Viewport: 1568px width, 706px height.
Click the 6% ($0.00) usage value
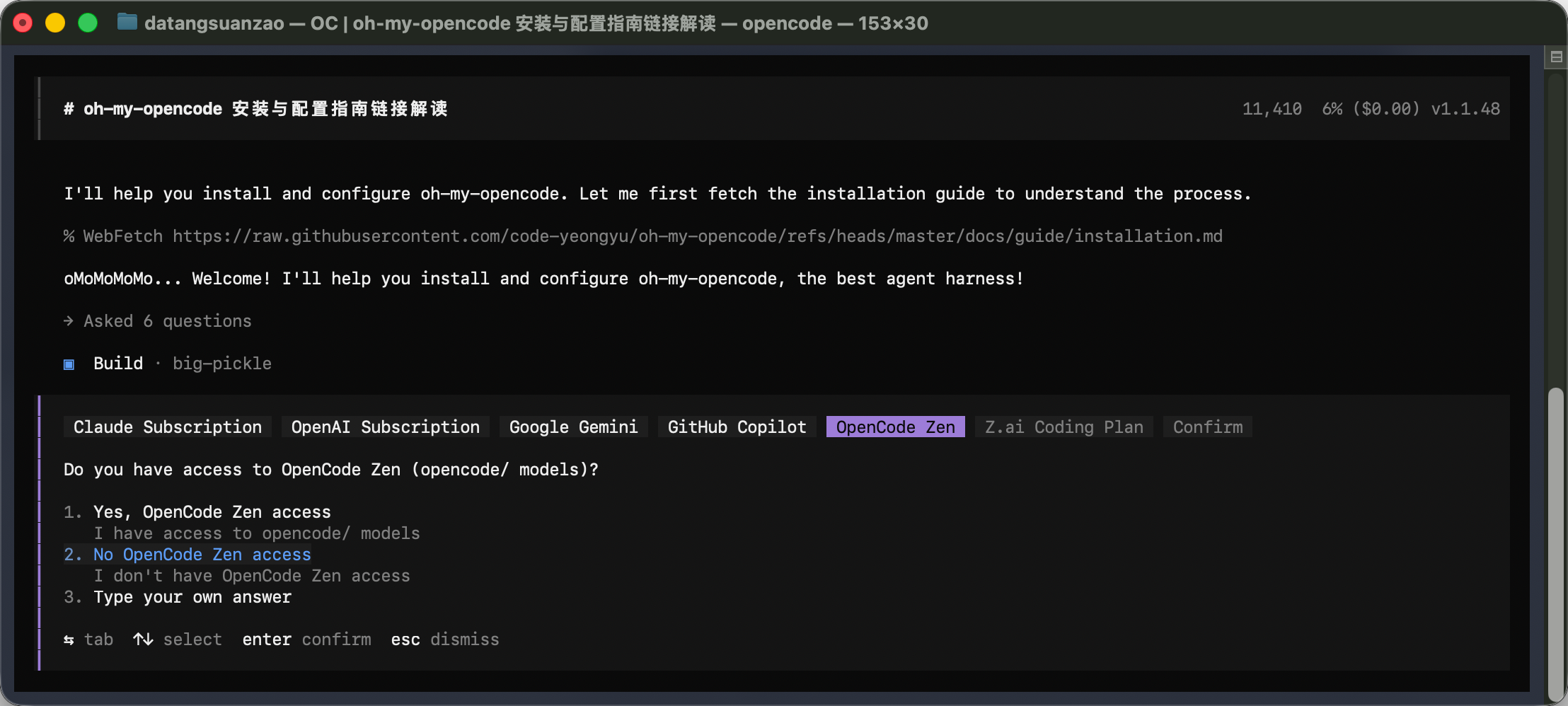1371,108
